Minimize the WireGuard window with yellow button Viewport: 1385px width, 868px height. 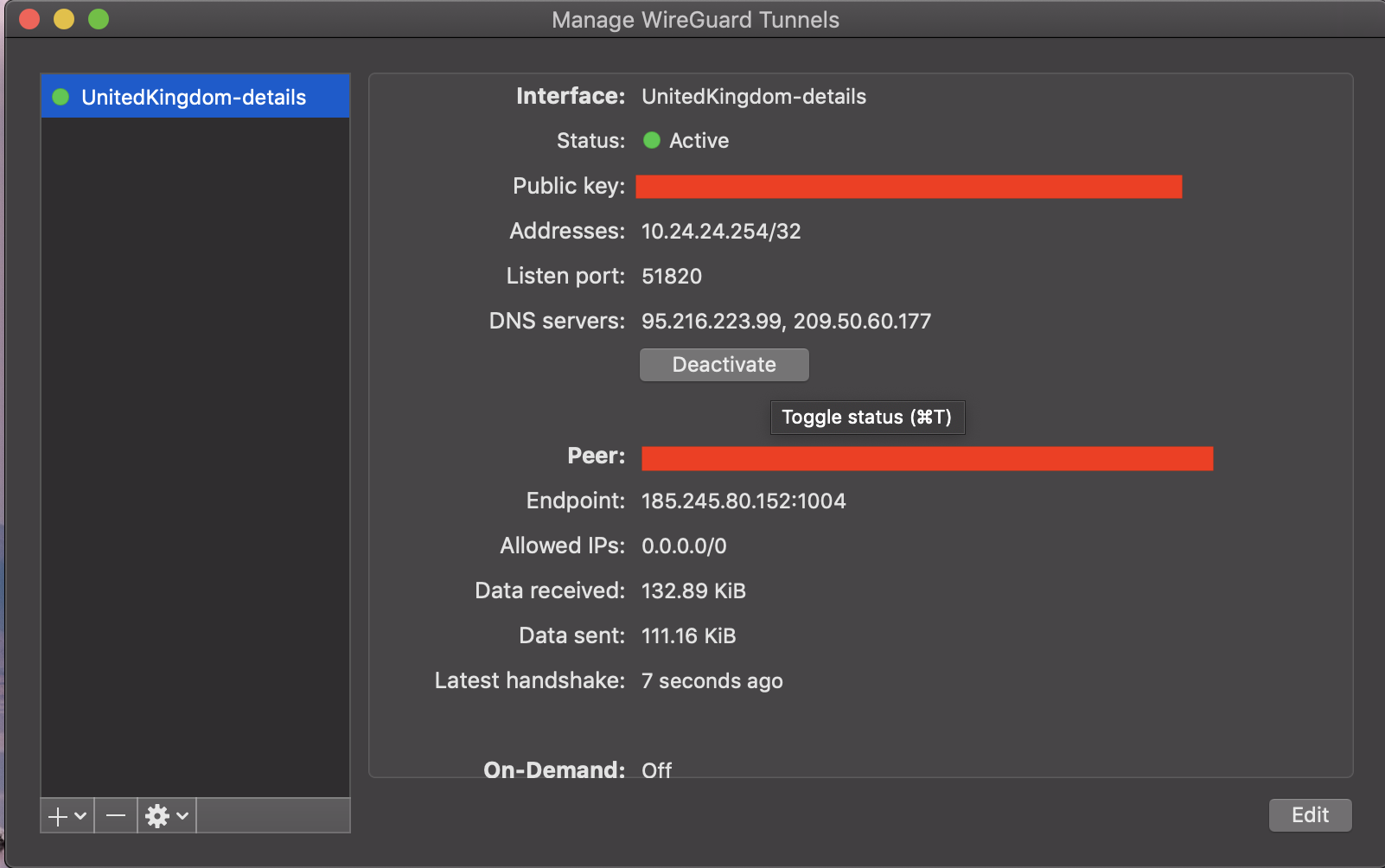coord(64,19)
